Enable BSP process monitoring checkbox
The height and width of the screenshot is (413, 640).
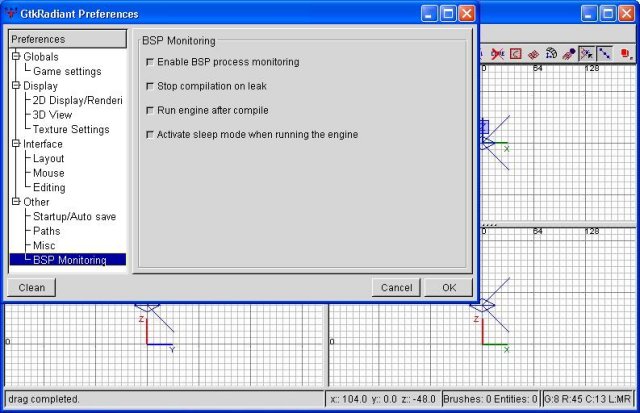(150, 62)
